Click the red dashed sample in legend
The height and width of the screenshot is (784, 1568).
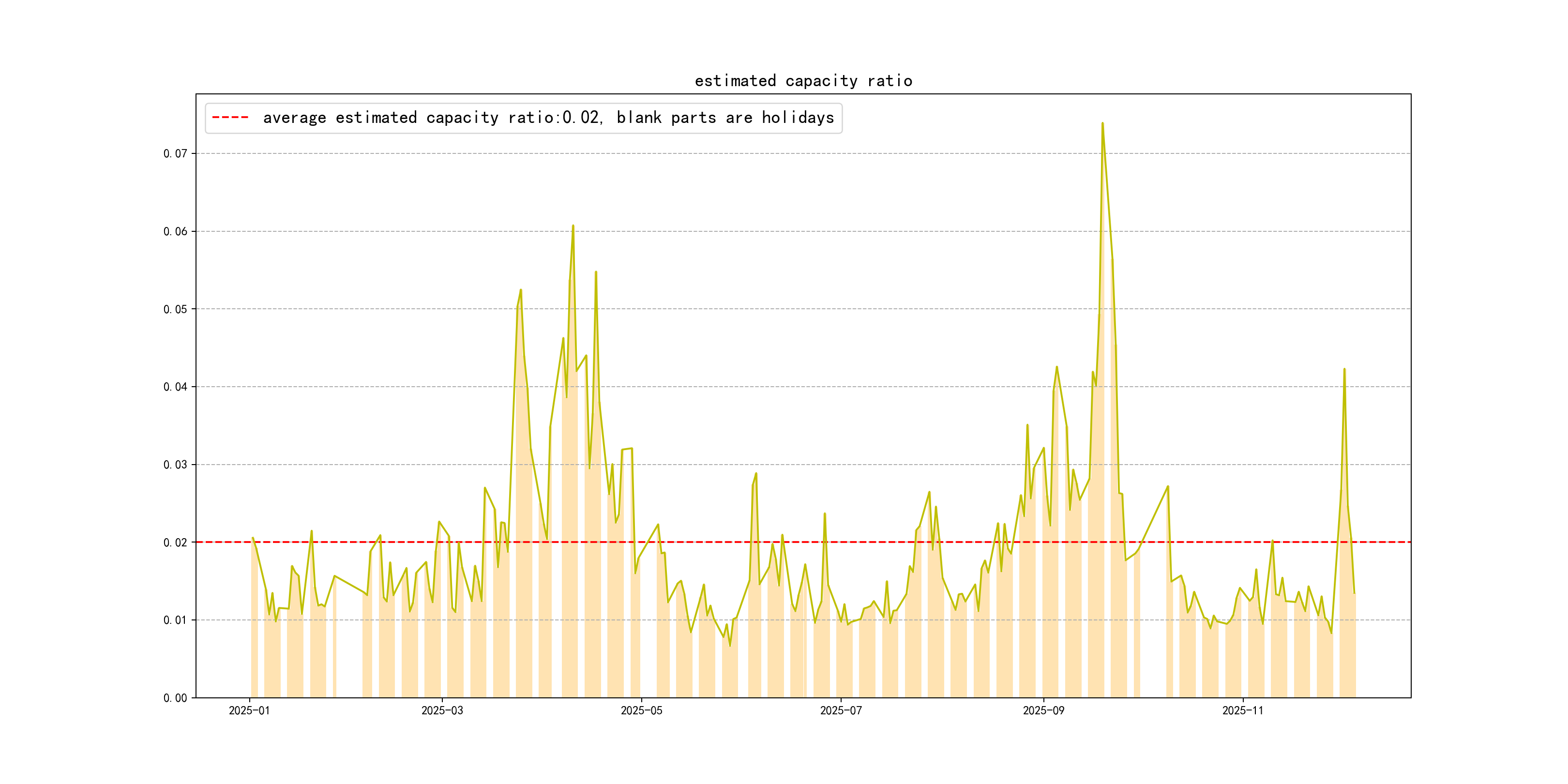coord(230,118)
